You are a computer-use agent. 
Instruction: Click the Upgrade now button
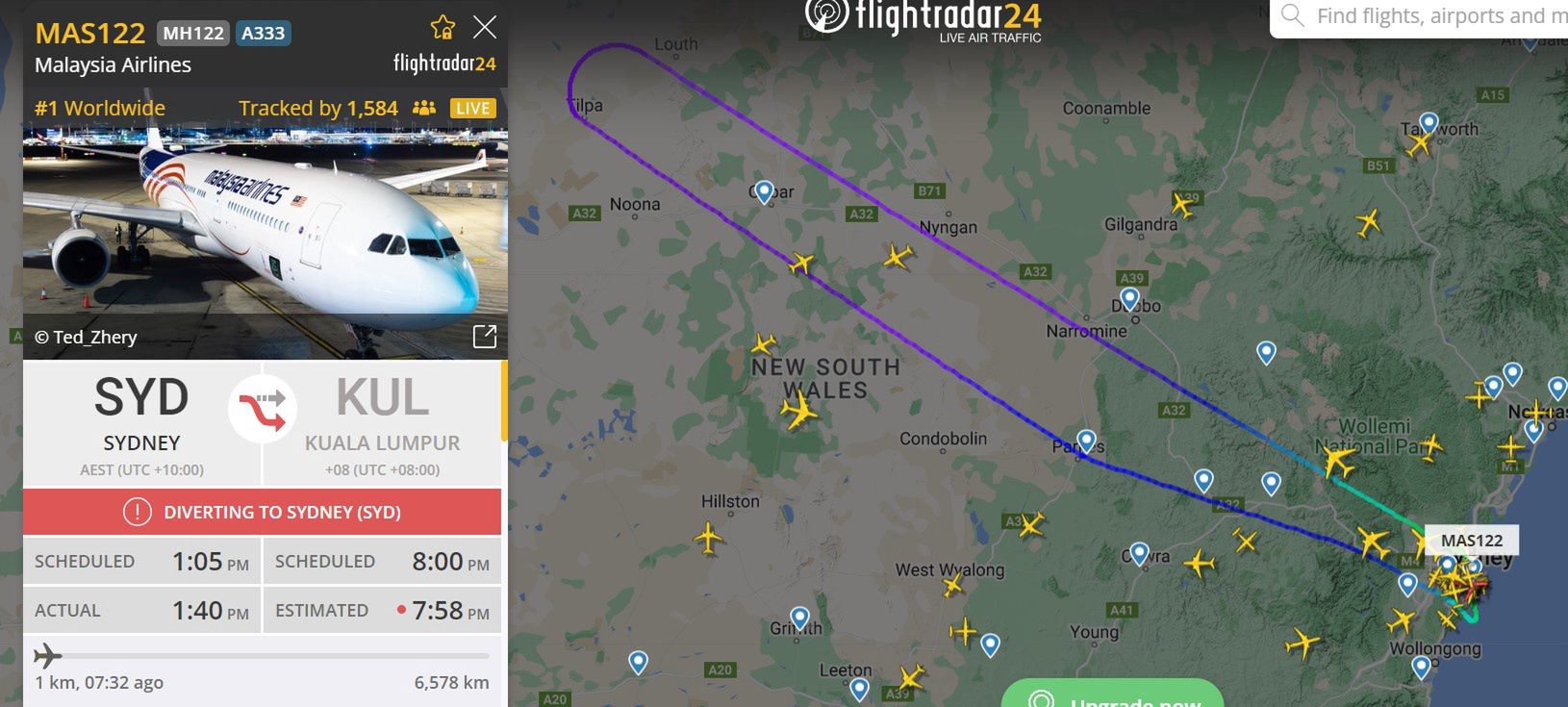click(x=1112, y=694)
